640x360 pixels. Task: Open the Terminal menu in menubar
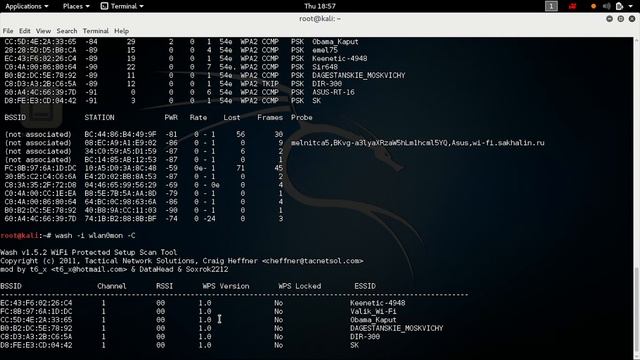point(96,31)
